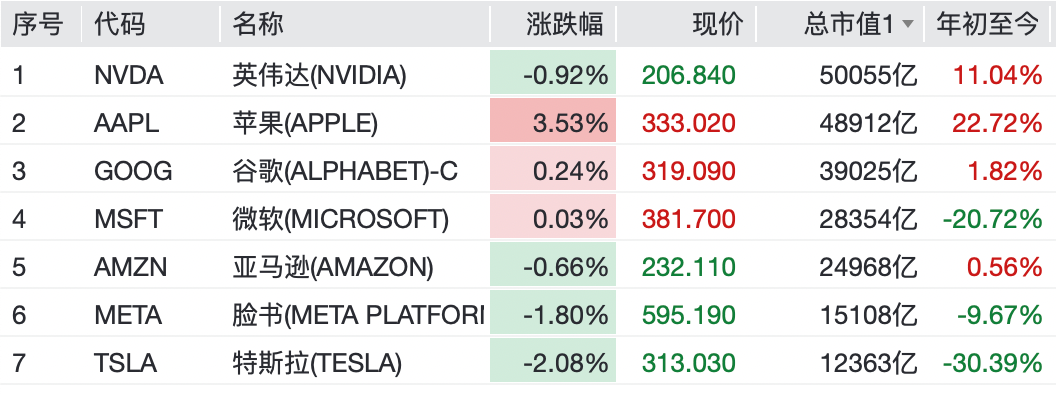Select the 特斯拉(TESLA) stock name
This screenshot has width=1056, height=394.
[x=317, y=364]
